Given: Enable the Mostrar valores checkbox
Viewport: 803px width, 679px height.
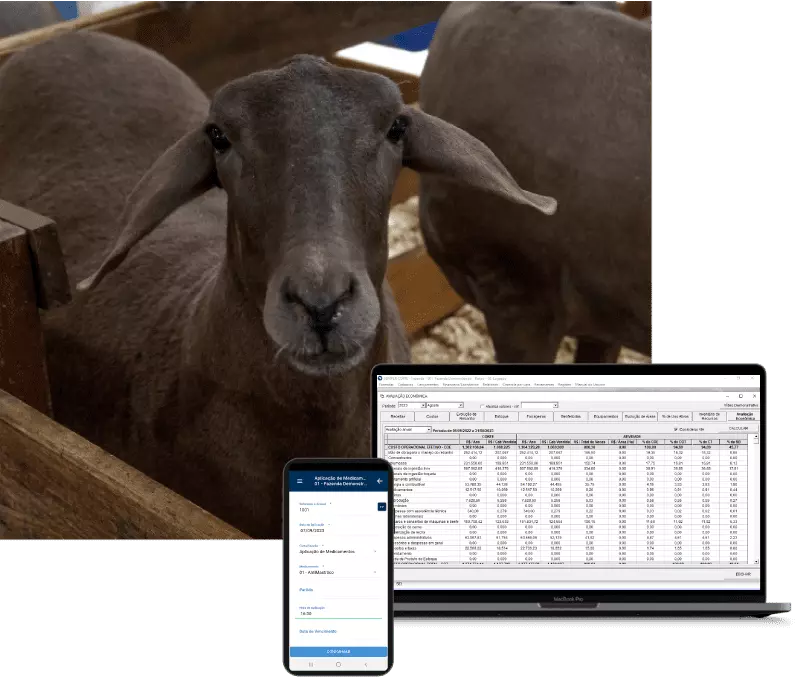Looking at the screenshot, I should (481, 406).
